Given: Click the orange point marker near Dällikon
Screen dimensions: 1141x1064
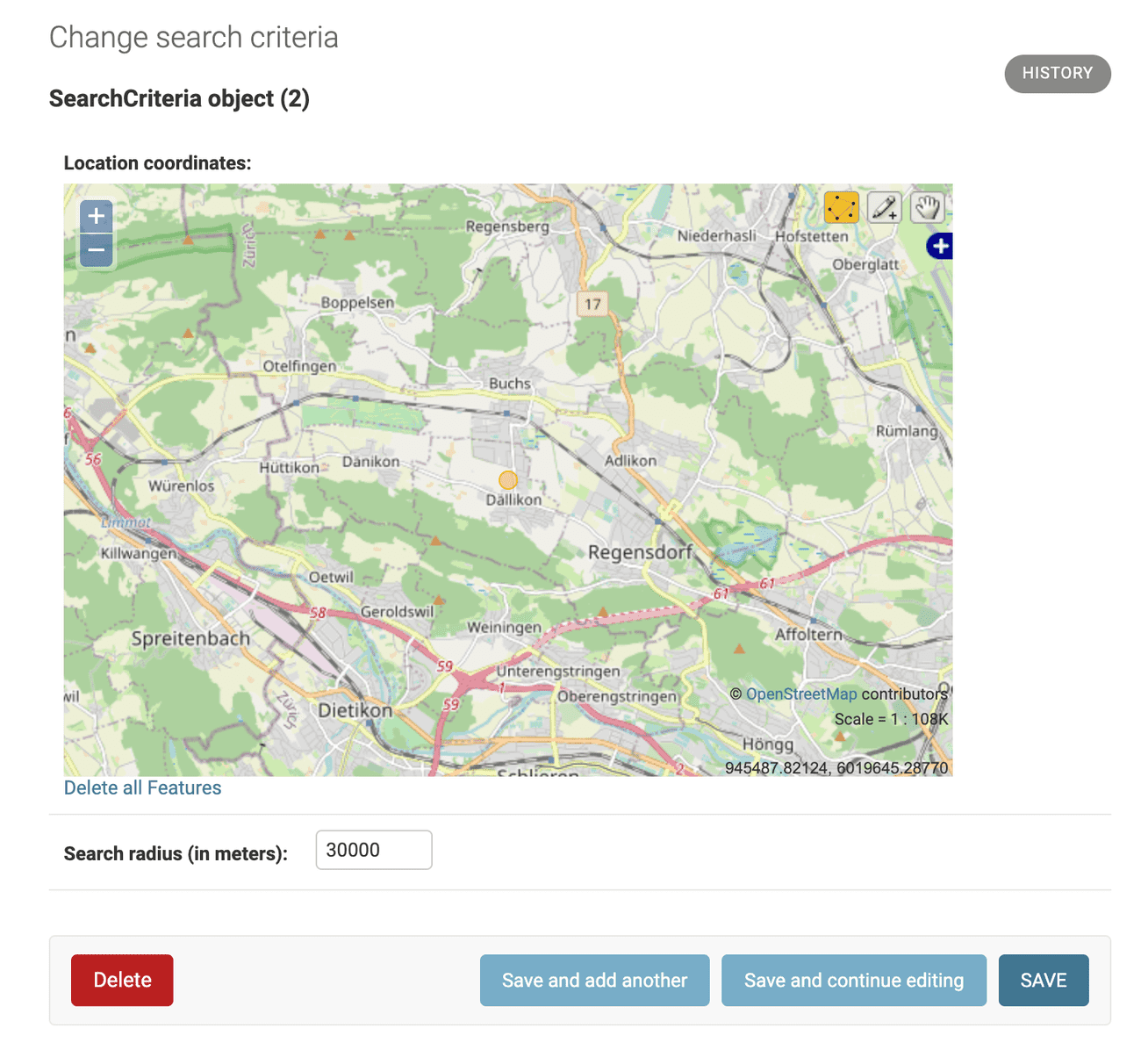Looking at the screenshot, I should [508, 480].
